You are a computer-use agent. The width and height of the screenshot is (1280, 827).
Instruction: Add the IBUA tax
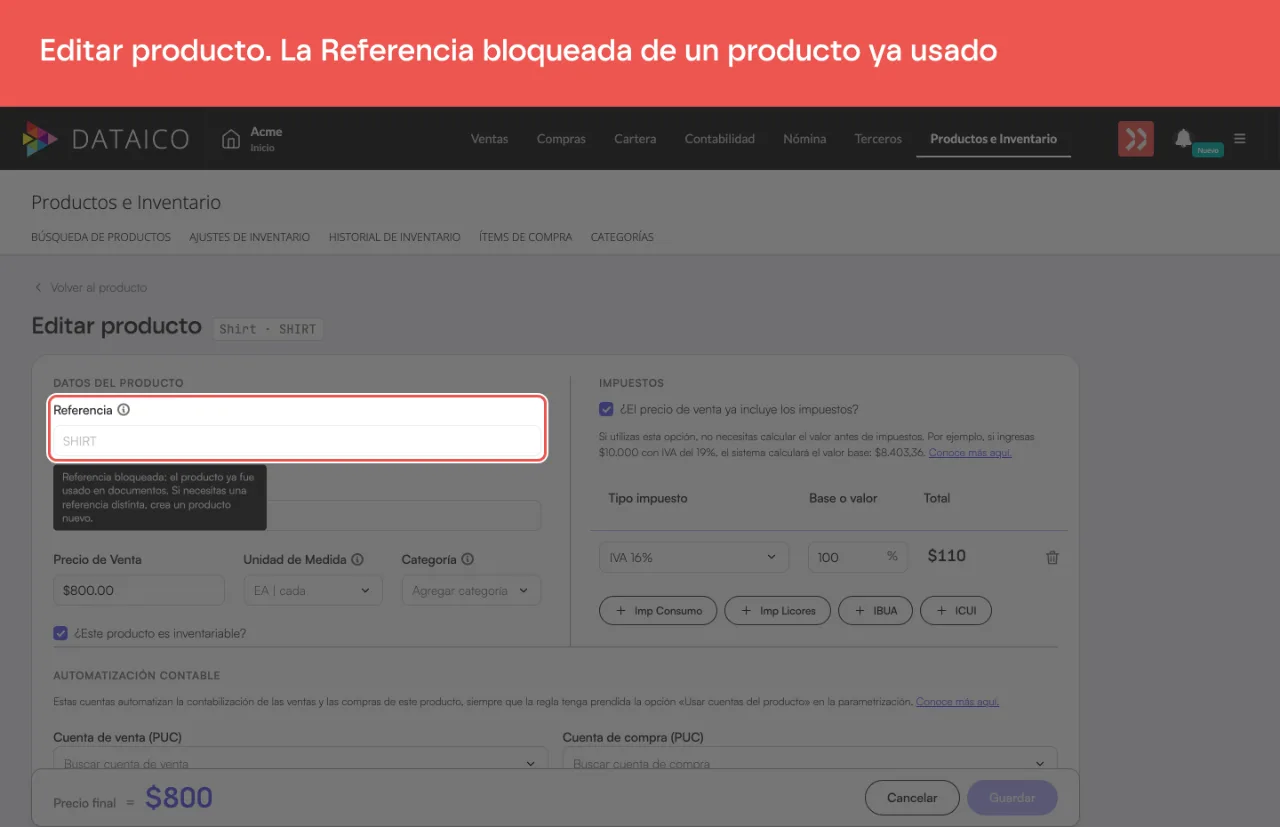click(x=875, y=611)
